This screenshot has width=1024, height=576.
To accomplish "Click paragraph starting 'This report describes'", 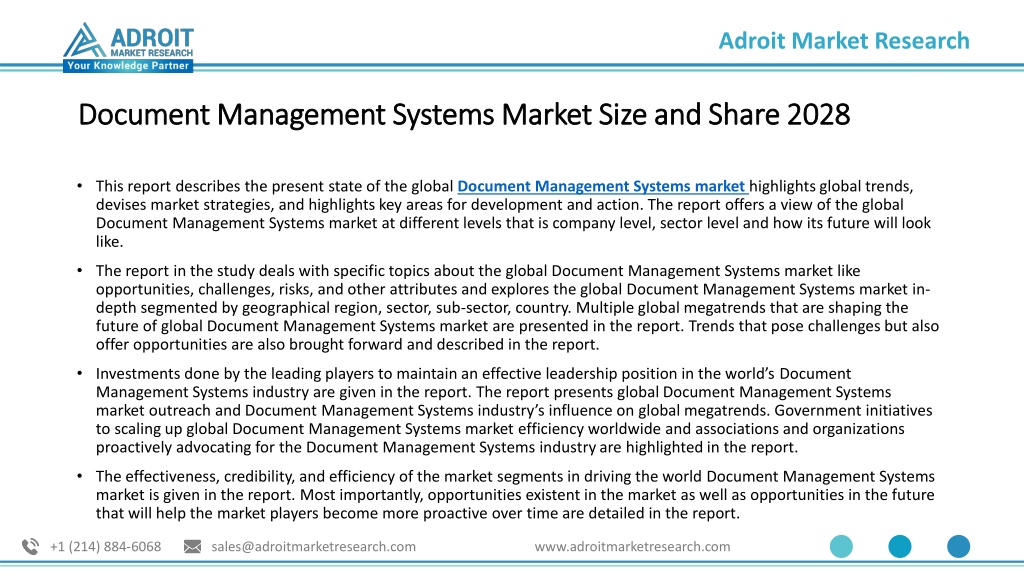I will [513, 214].
